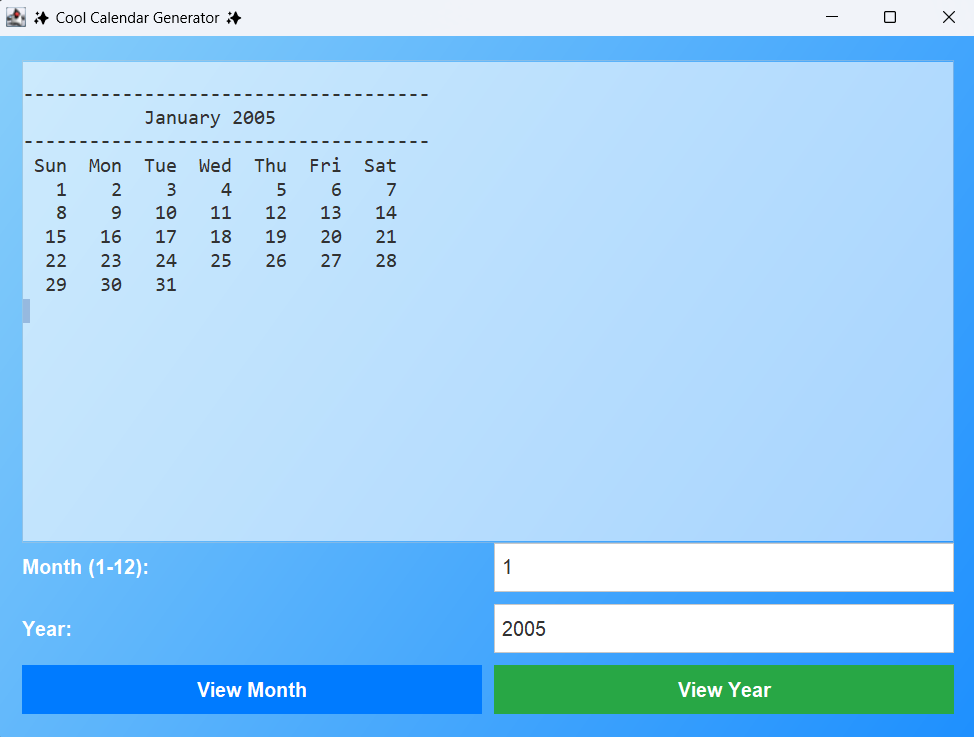
Task: Maximize the Cool Calendar Generator window
Action: 890,17
